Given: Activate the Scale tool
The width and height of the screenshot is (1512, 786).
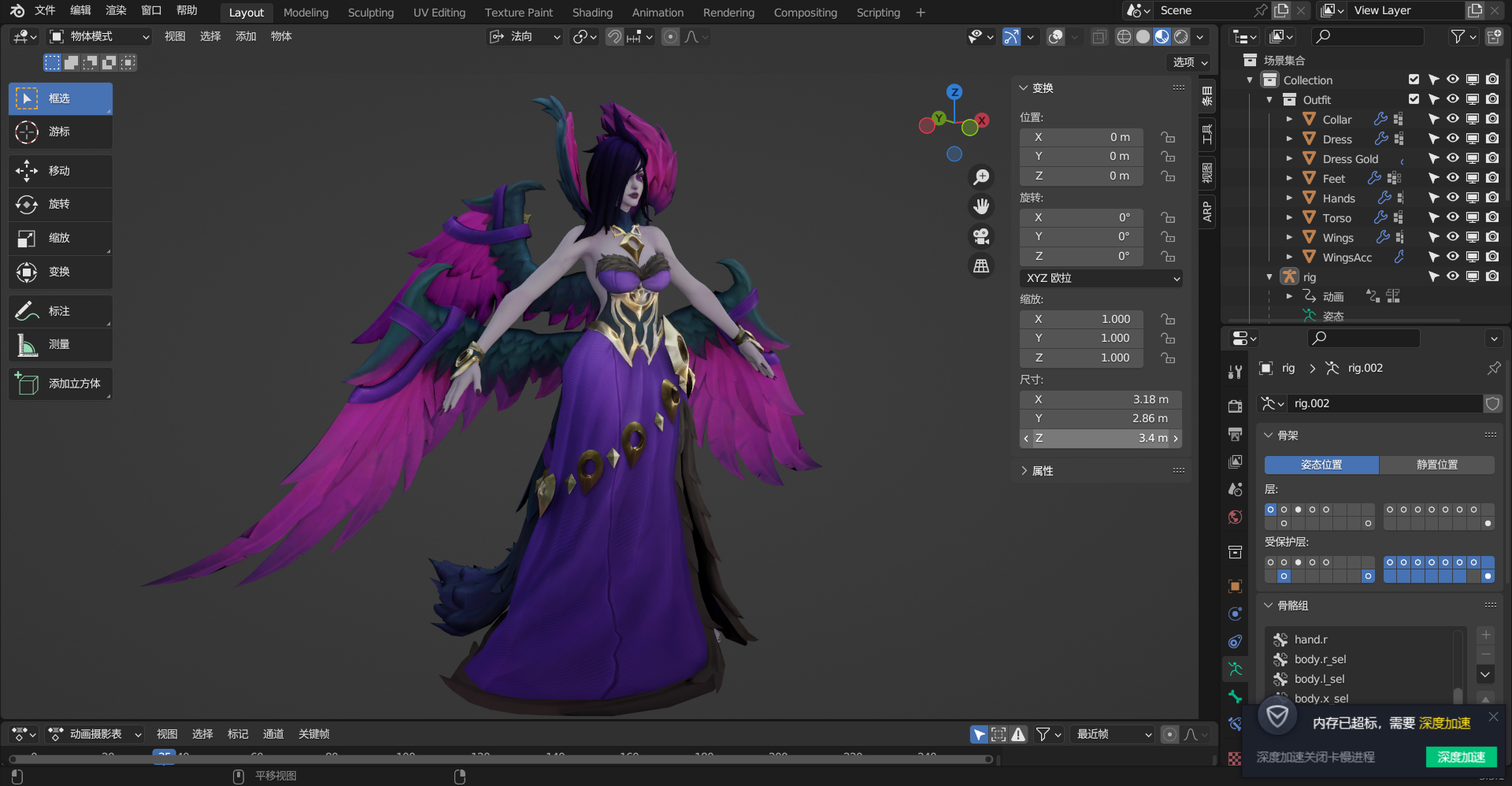Looking at the screenshot, I should click(60, 238).
